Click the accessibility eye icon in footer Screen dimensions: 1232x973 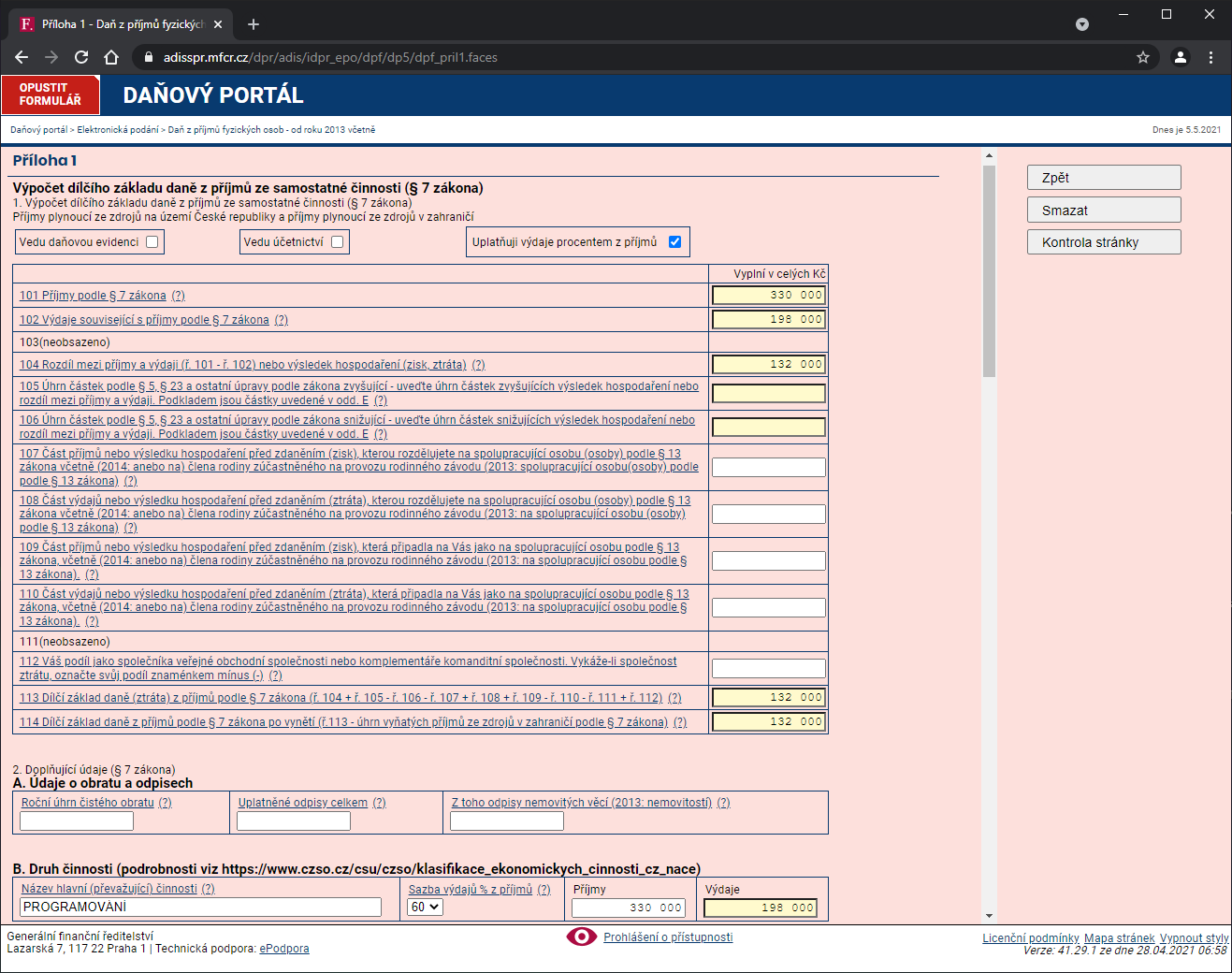pyautogui.click(x=581, y=937)
